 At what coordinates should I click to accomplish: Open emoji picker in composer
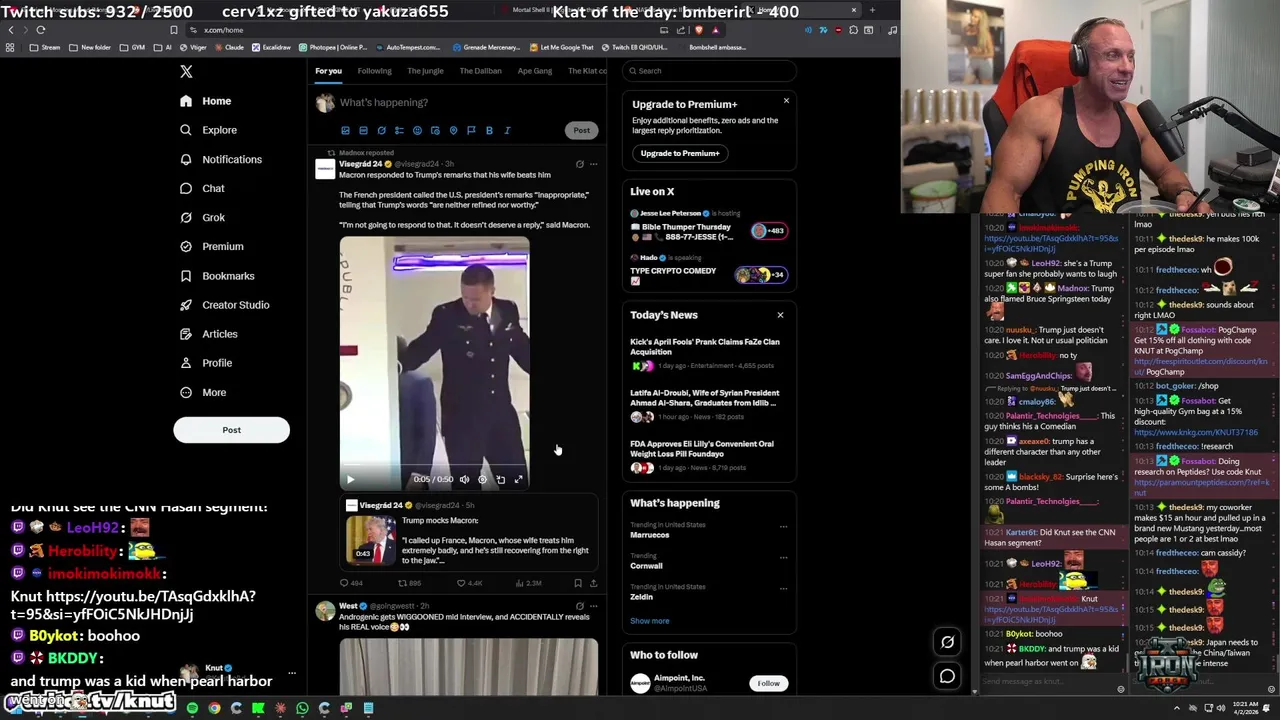click(x=417, y=130)
